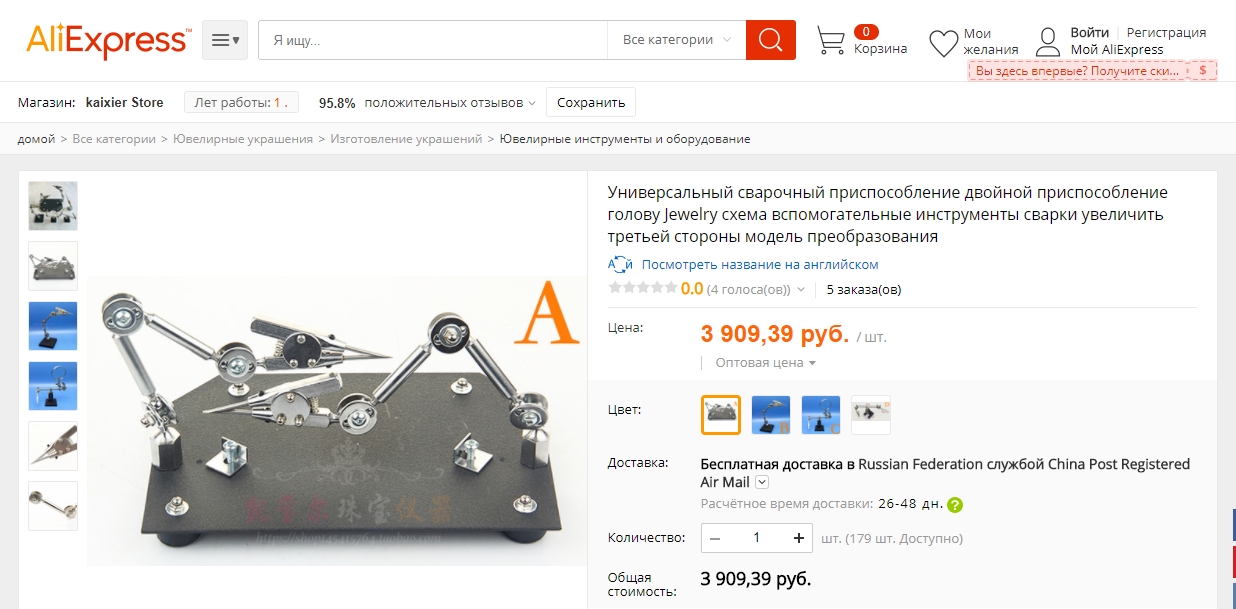This screenshot has width=1236, height=609.
Task: Open the shopping cart icon
Action: click(x=831, y=40)
